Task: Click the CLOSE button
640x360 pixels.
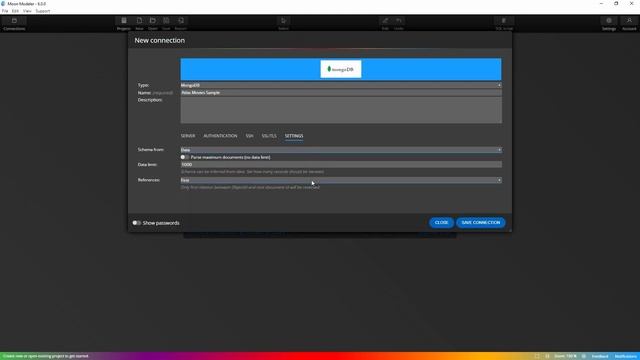Action: [x=441, y=222]
